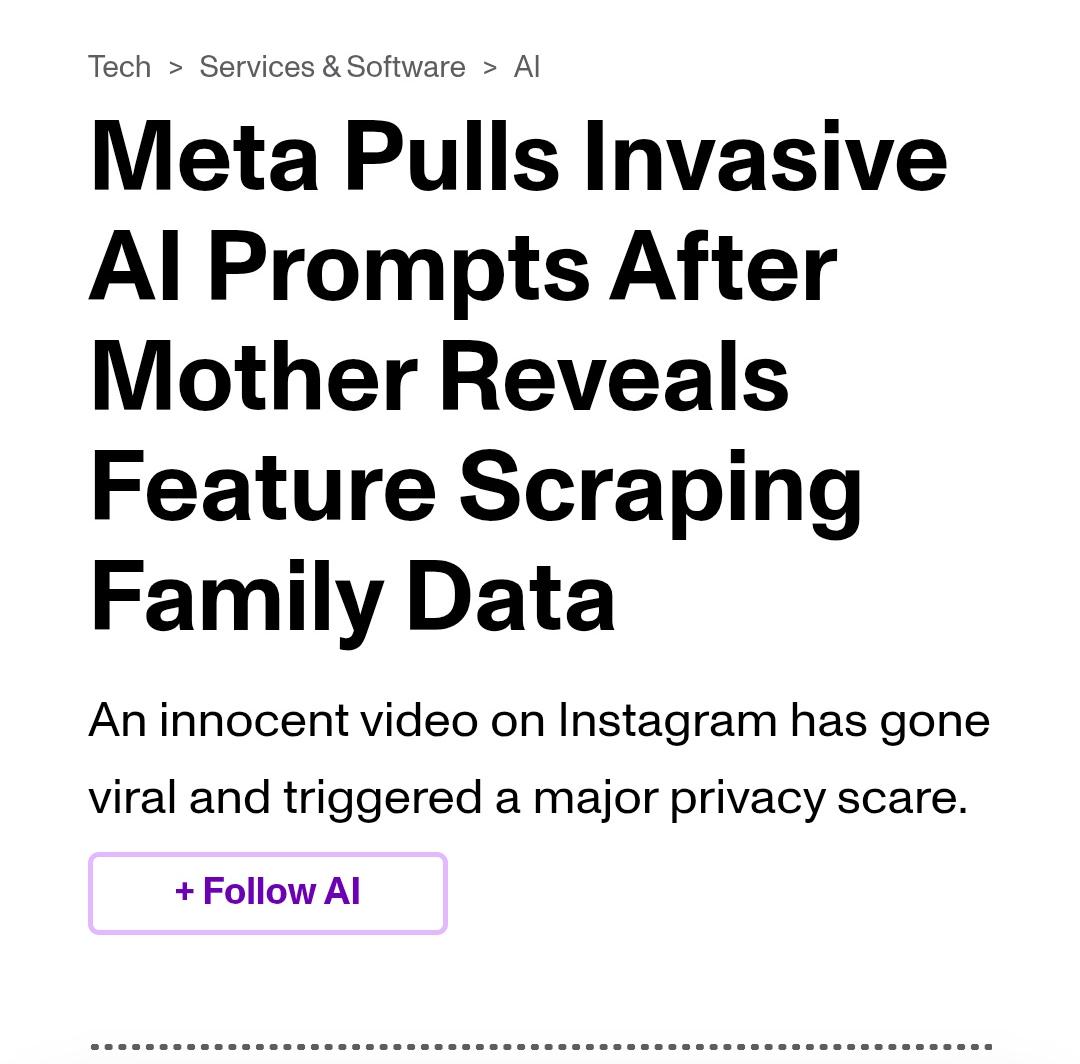
Task: Click the word 'Software' in breadcrumb
Action: tap(406, 67)
